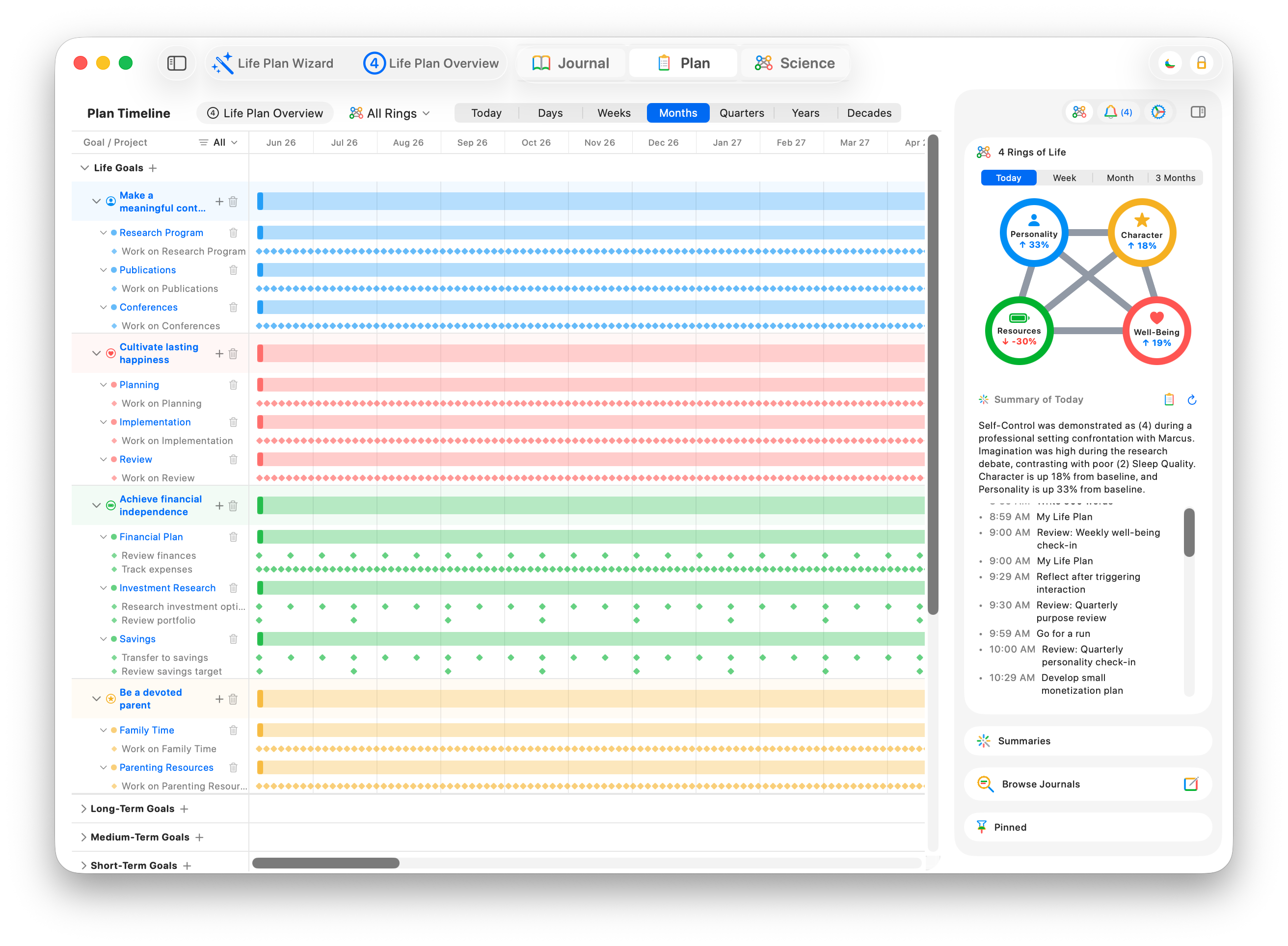Delete the Make a meaningful contribution goal
1288x946 pixels.
pyautogui.click(x=233, y=202)
